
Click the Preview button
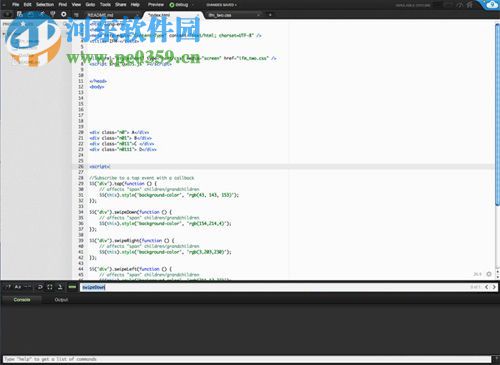click(x=156, y=5)
